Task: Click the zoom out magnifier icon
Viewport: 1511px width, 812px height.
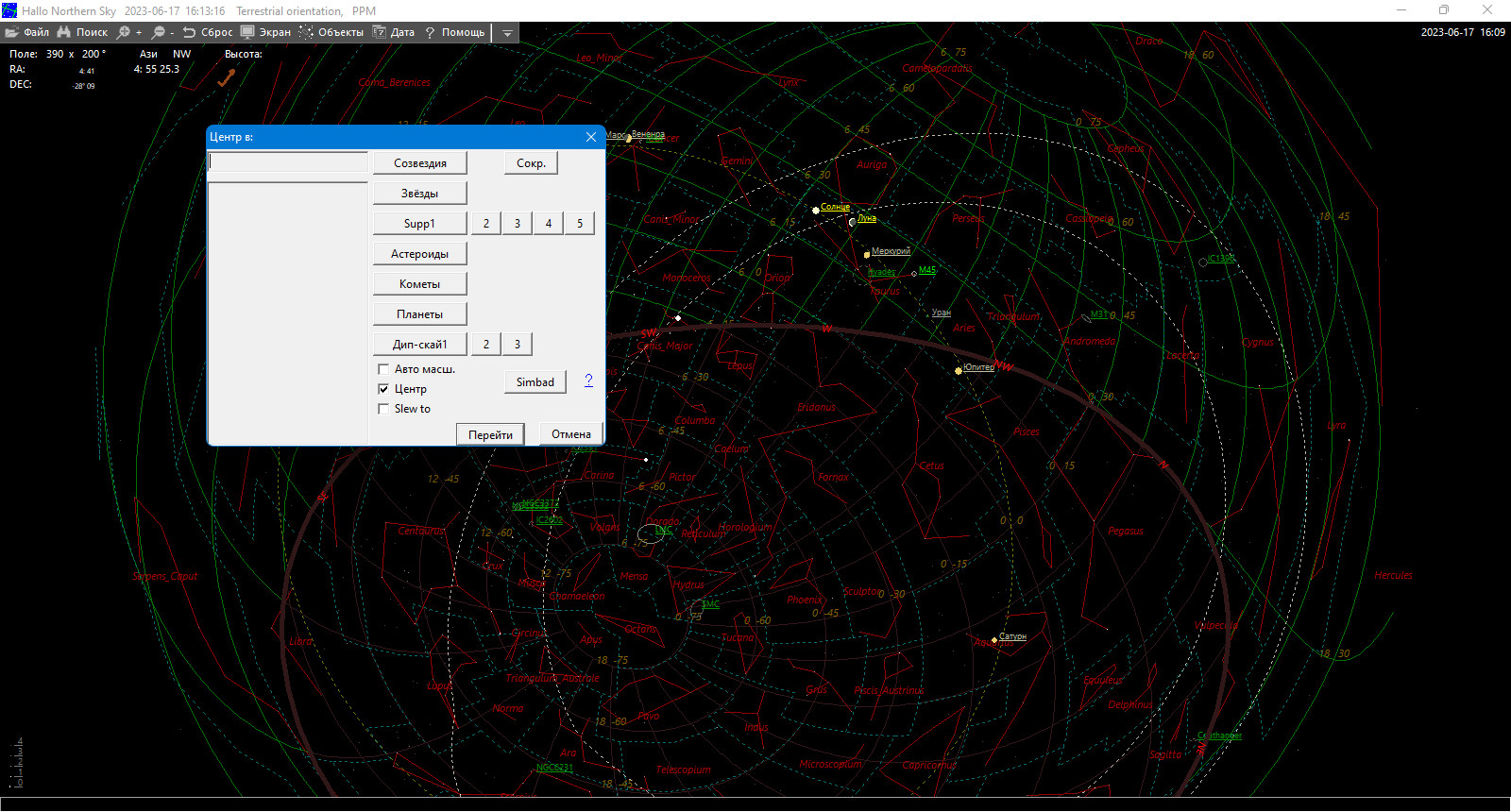Action: pos(159,32)
